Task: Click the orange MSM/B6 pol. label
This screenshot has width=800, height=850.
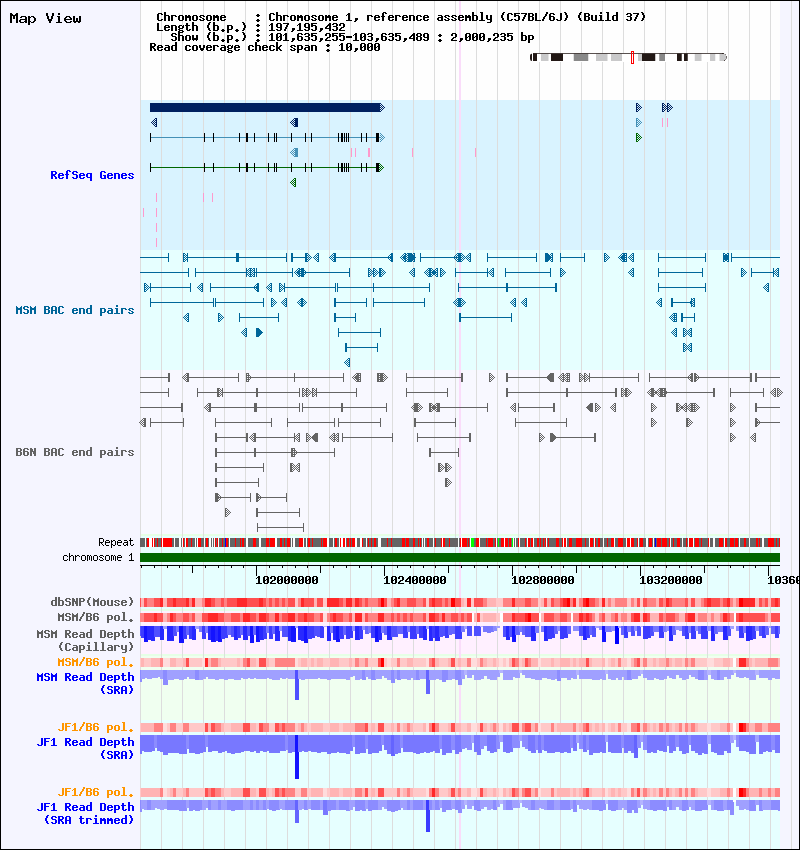Action: pos(95,662)
